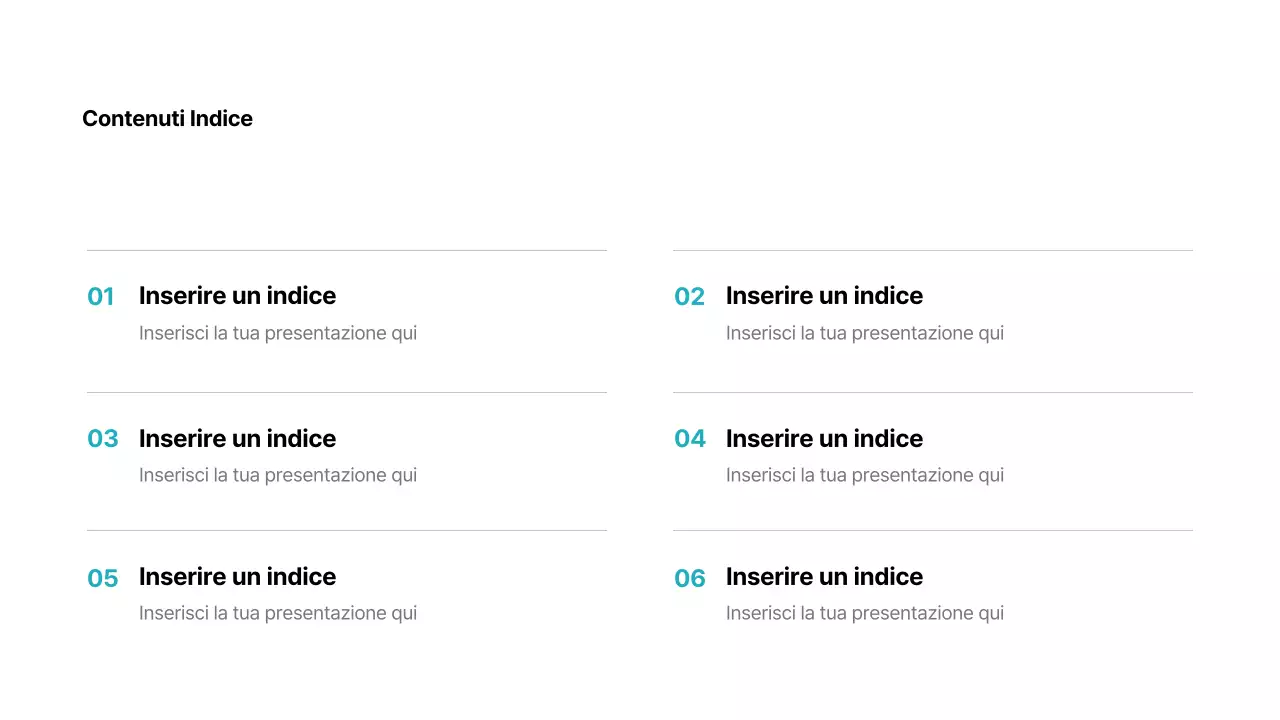Select "Inserire un indice" heading beside 06

click(x=824, y=577)
